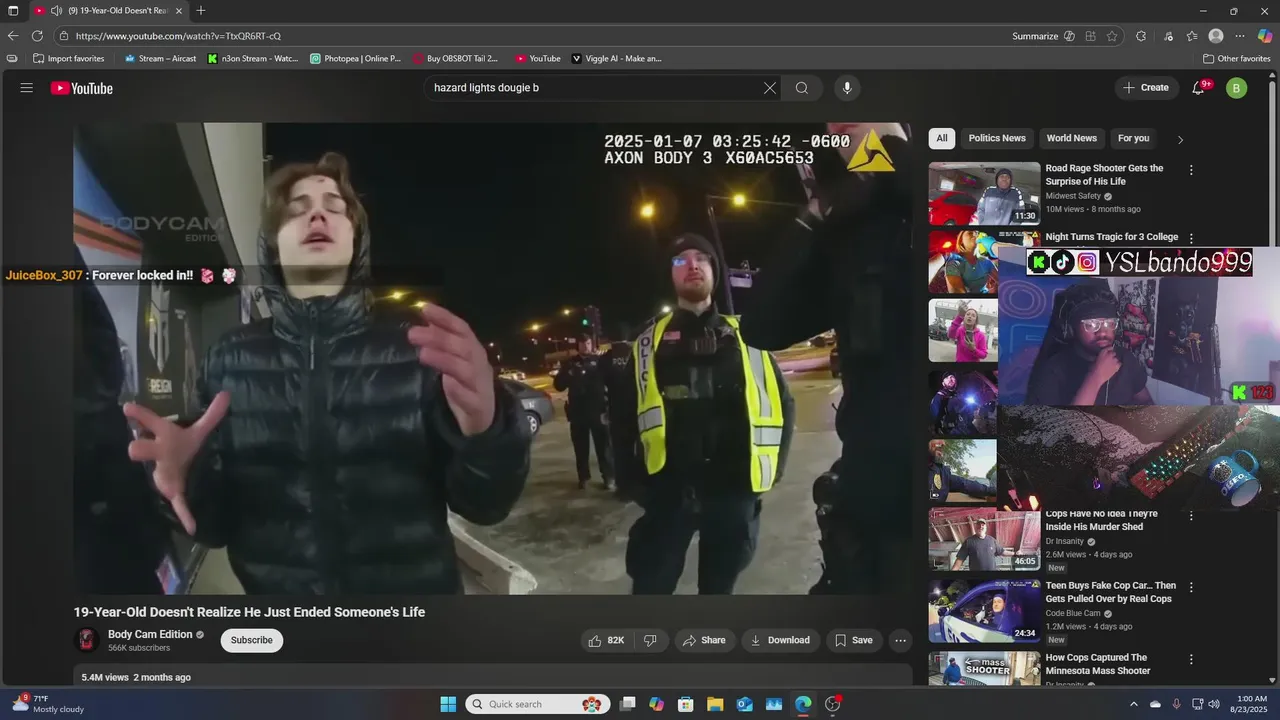Image resolution: width=1280 pixels, height=720 pixels.
Task: Click the 'Teen Buys Fake Cop Car' thumbnail
Action: click(984, 611)
